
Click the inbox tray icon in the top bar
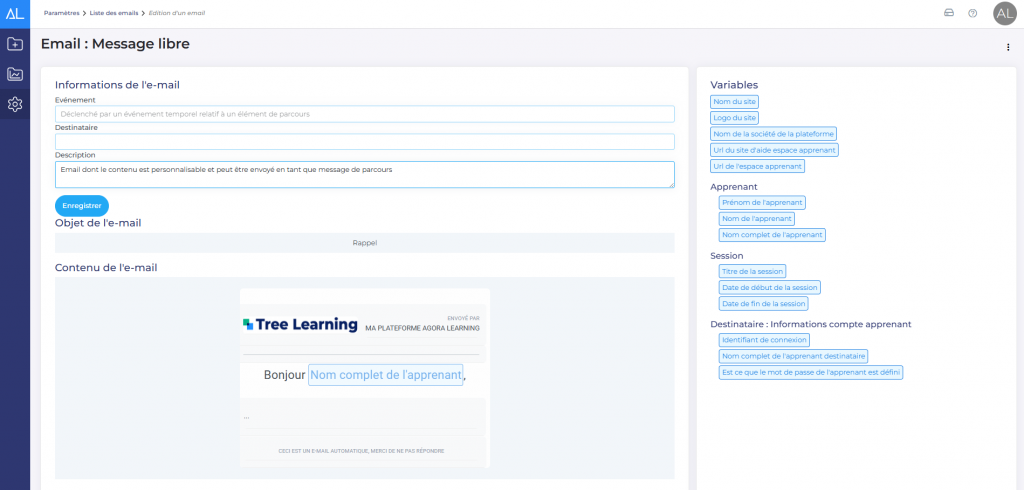tap(949, 13)
